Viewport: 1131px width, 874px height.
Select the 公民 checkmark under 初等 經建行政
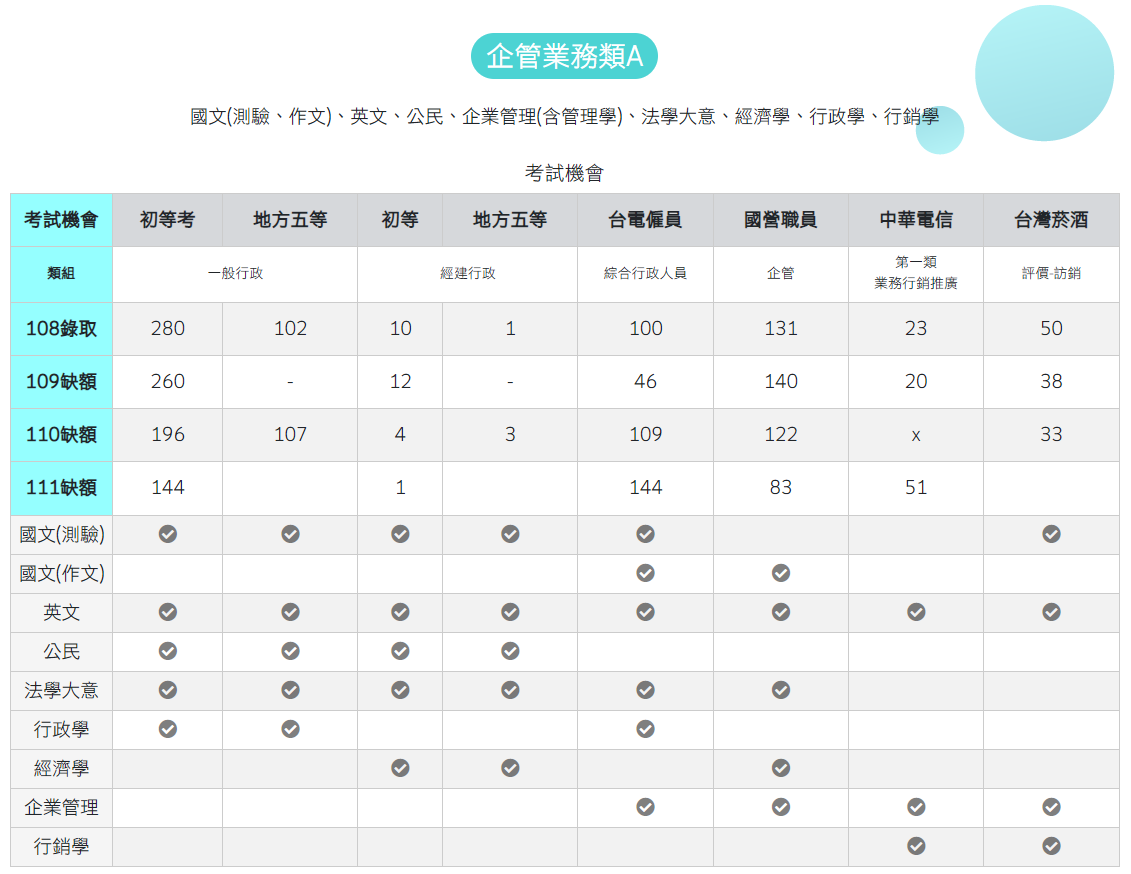pos(400,651)
